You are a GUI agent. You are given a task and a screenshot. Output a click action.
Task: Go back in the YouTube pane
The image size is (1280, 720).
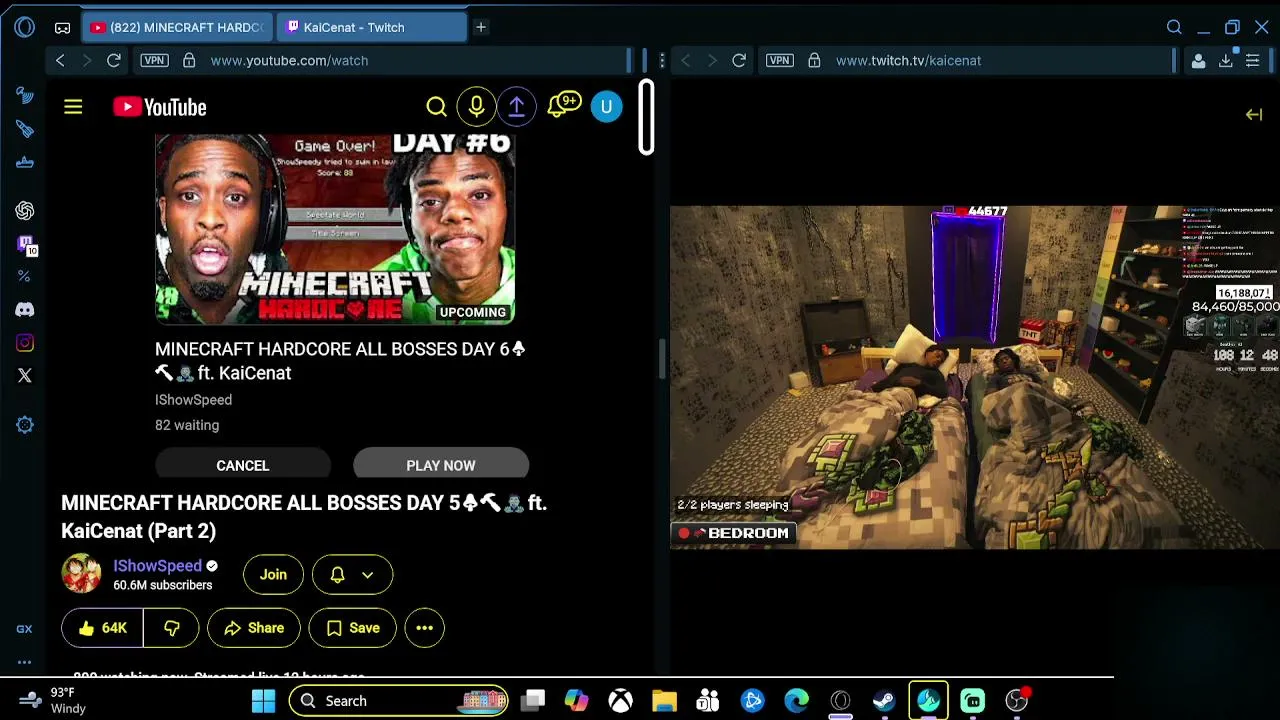(60, 60)
